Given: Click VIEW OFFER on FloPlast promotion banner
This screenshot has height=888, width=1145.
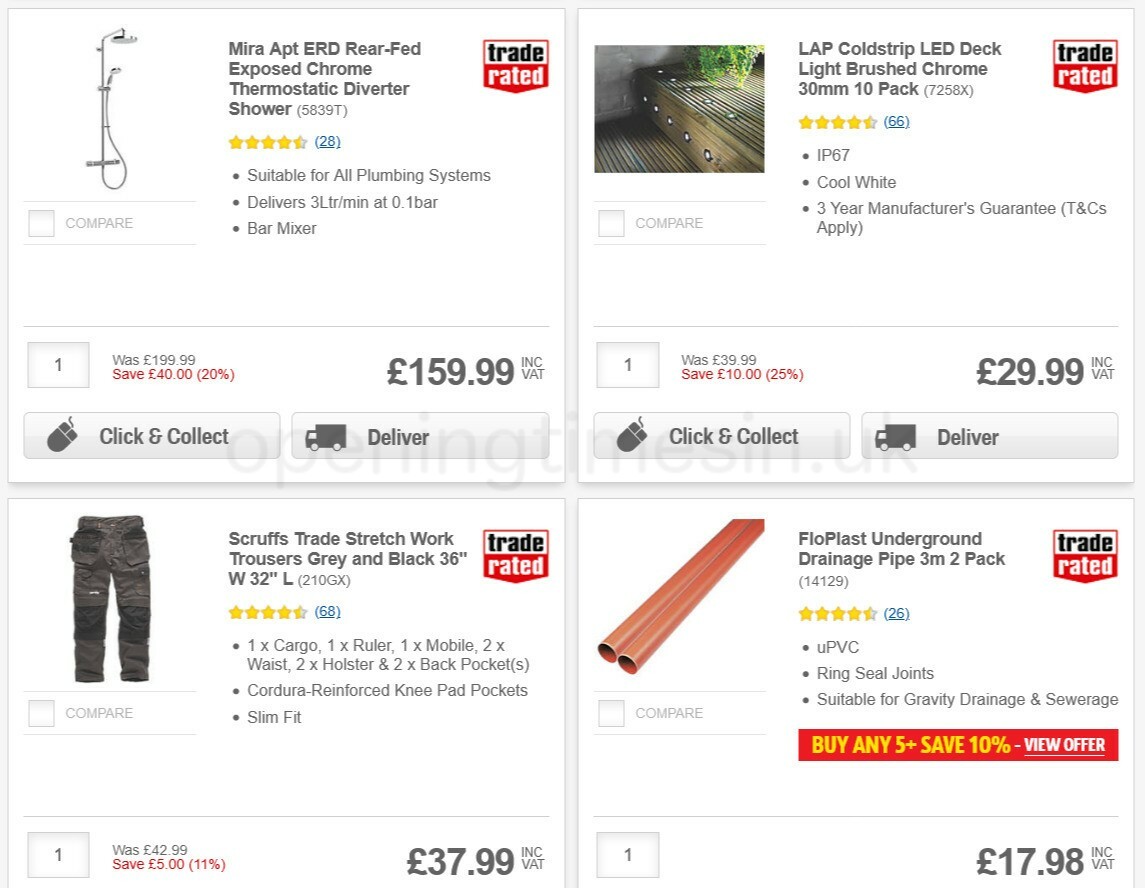Looking at the screenshot, I should pos(1065,745).
